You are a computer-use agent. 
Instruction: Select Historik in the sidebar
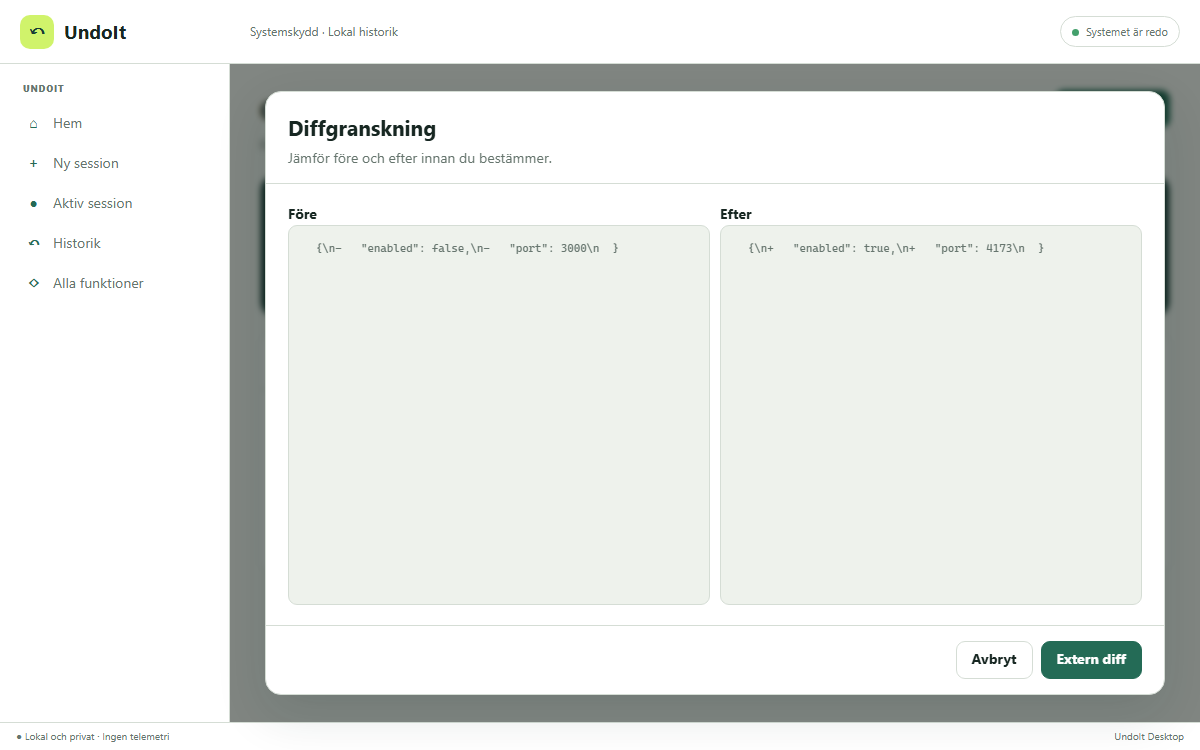pos(114,244)
